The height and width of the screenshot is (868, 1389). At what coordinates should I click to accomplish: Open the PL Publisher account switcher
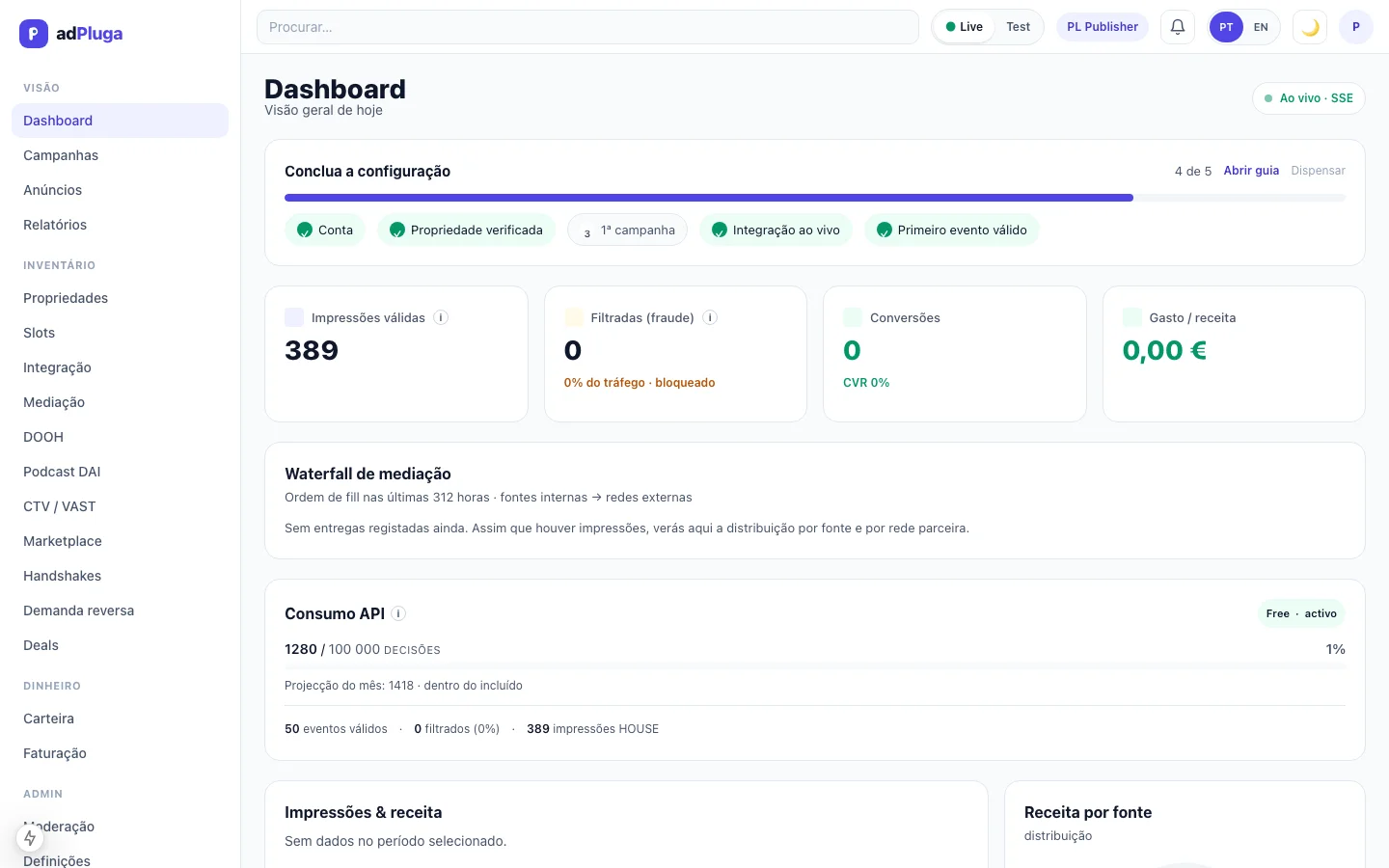pos(1103,27)
